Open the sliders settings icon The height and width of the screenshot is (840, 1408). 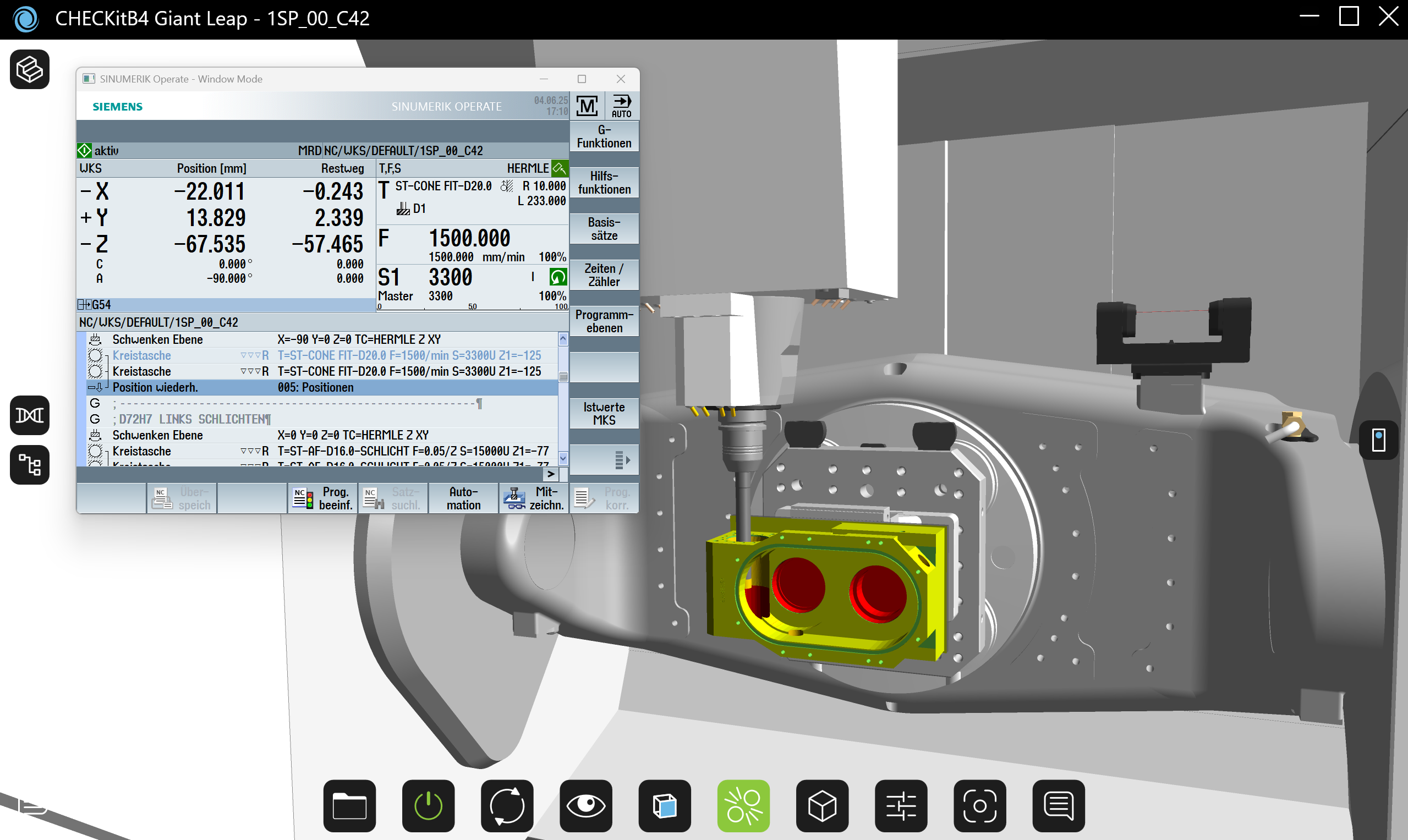click(900, 805)
